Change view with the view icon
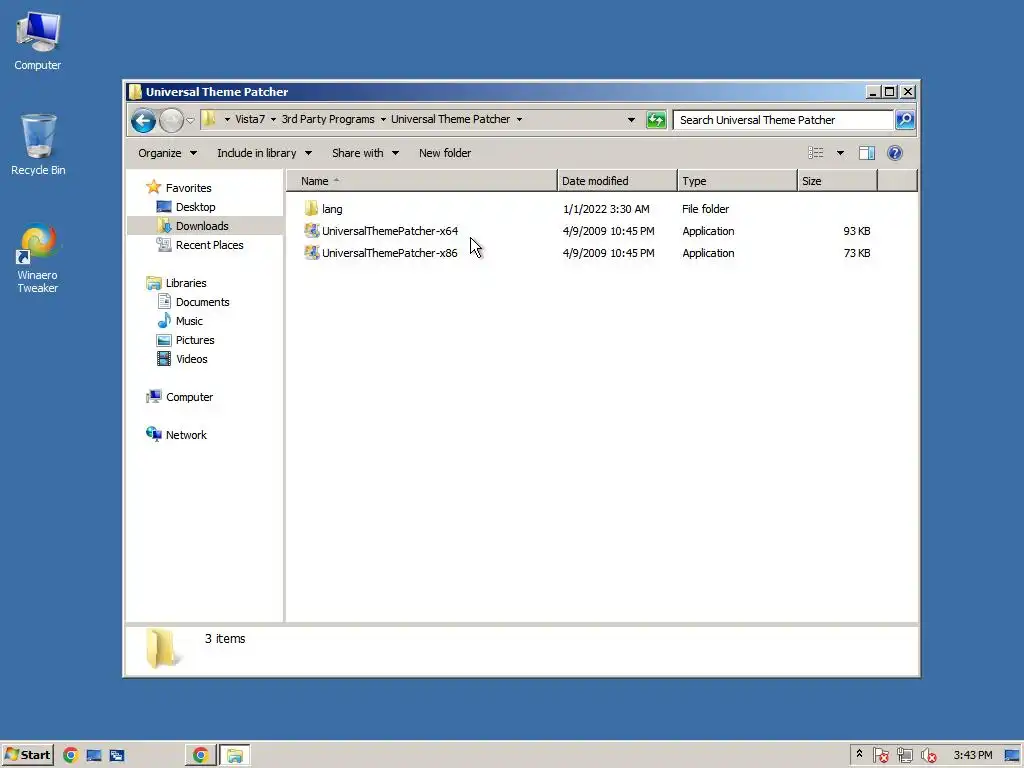This screenshot has width=1024, height=768. click(816, 153)
